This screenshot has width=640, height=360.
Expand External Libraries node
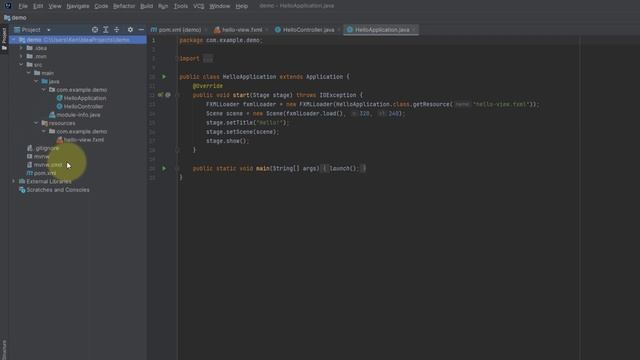click(x=13, y=181)
